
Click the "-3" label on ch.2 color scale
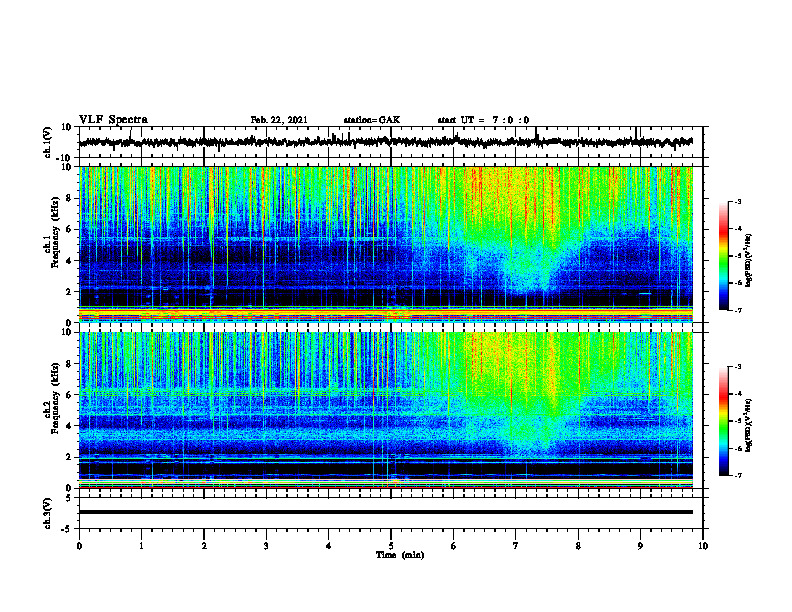point(738,367)
